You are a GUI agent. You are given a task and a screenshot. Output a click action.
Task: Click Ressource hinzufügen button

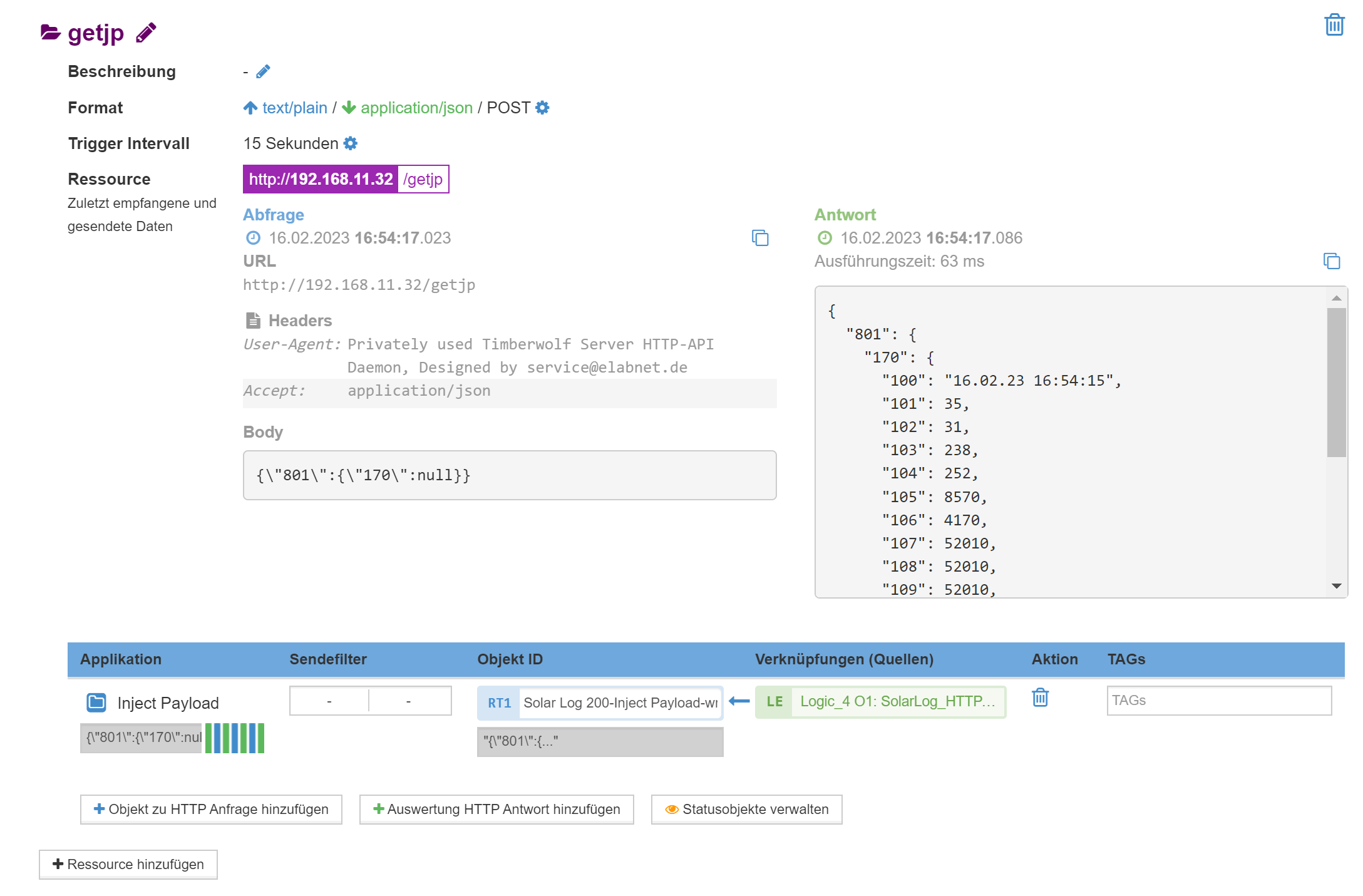click(128, 865)
